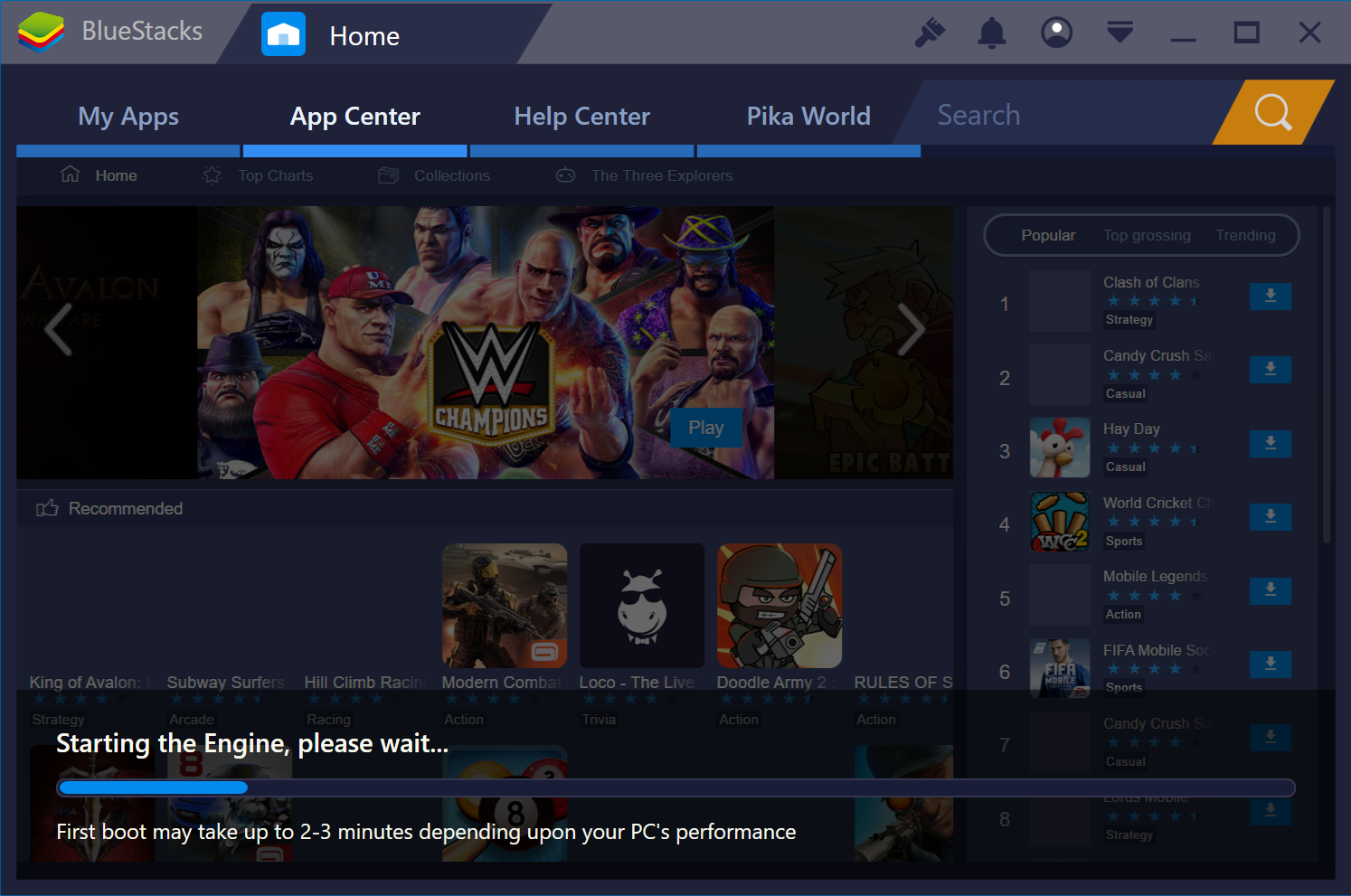Image resolution: width=1351 pixels, height=896 pixels.
Task: Click the Casual tag under Hay Day
Action: tap(1126, 467)
